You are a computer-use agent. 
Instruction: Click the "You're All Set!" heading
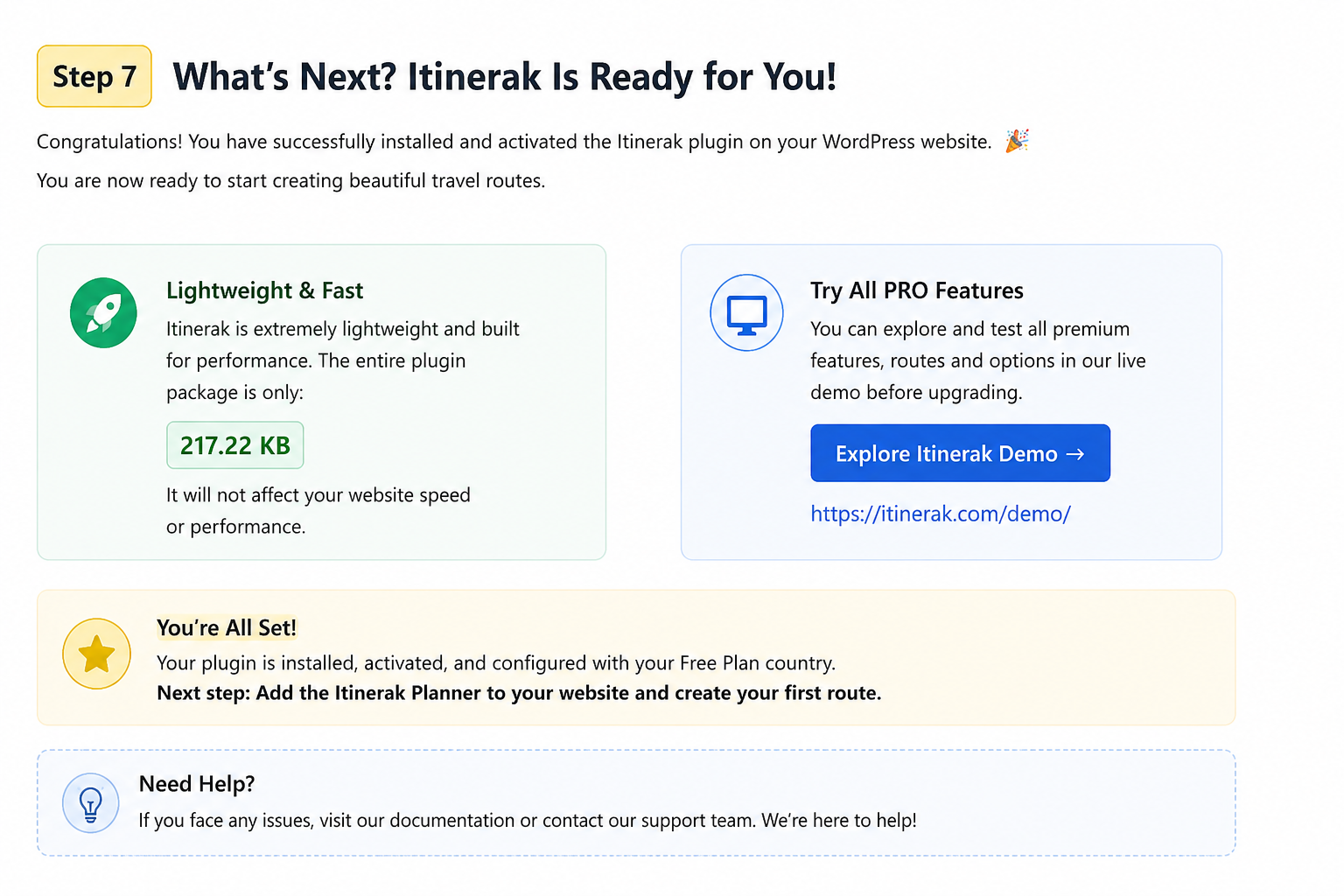pos(227,627)
